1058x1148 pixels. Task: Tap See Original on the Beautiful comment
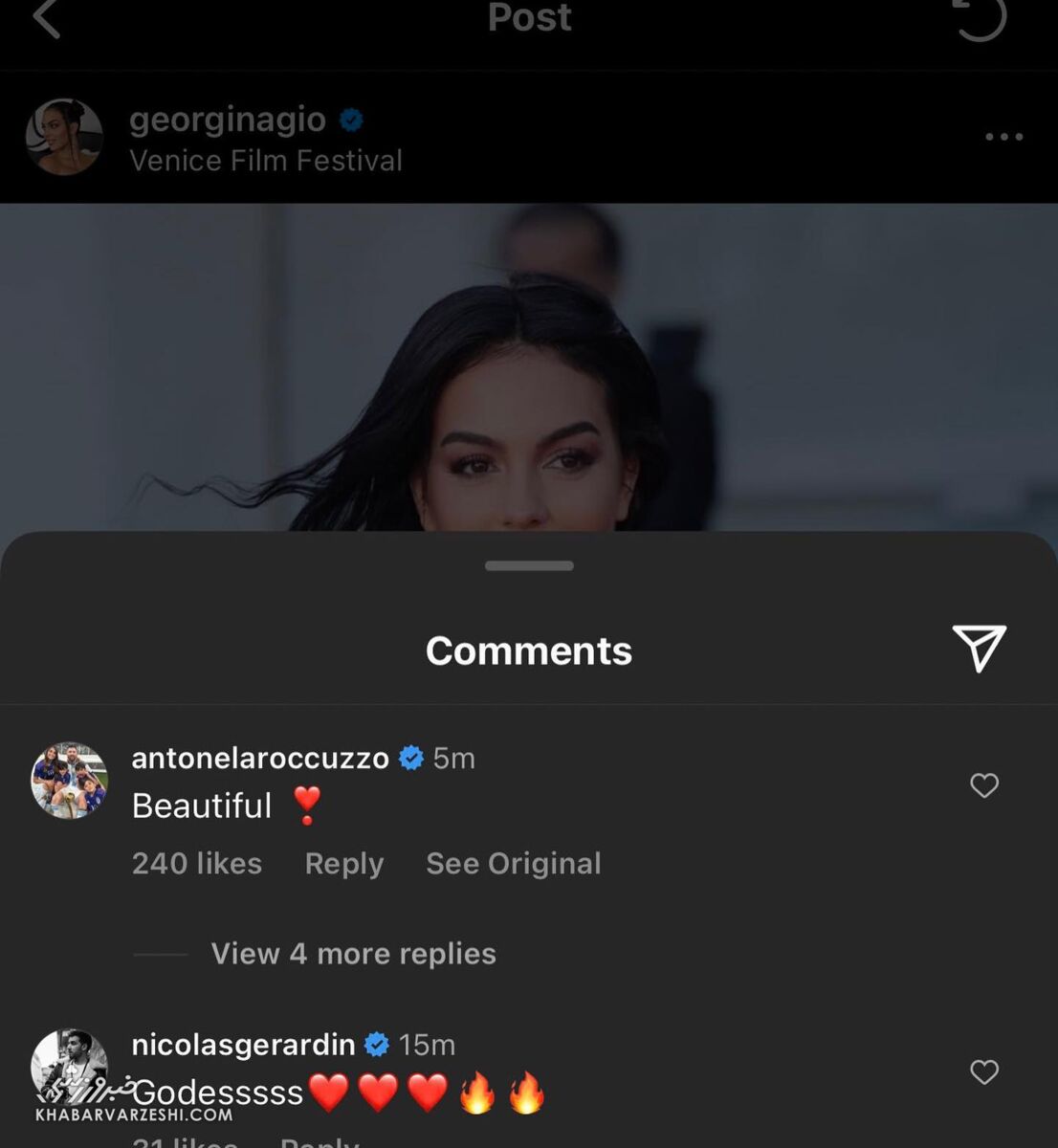pyautogui.click(x=513, y=864)
